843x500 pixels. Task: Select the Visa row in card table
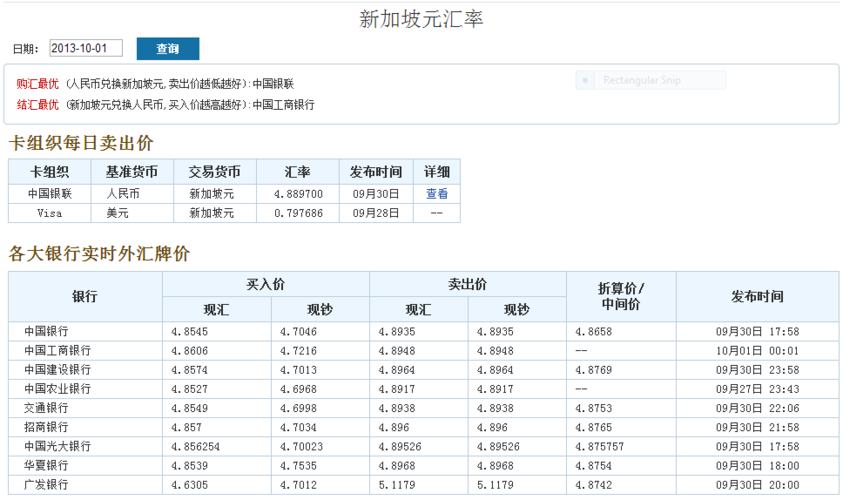point(50,213)
